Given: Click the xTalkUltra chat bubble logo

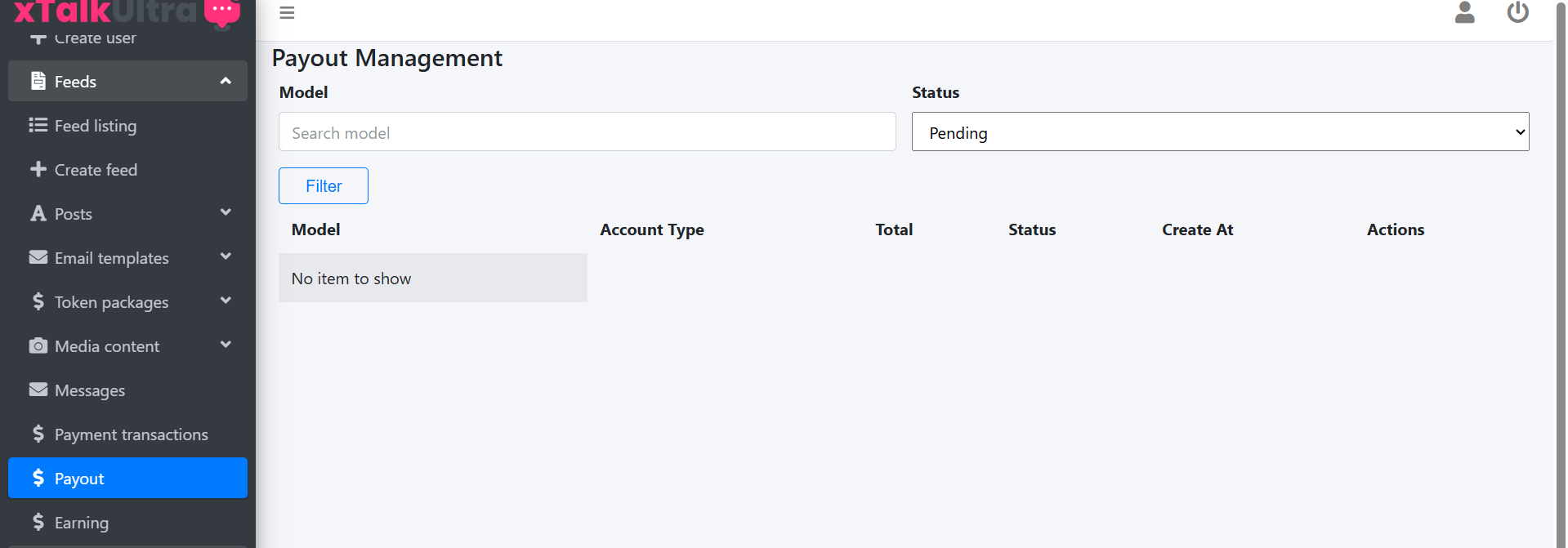Looking at the screenshot, I should tap(221, 12).
